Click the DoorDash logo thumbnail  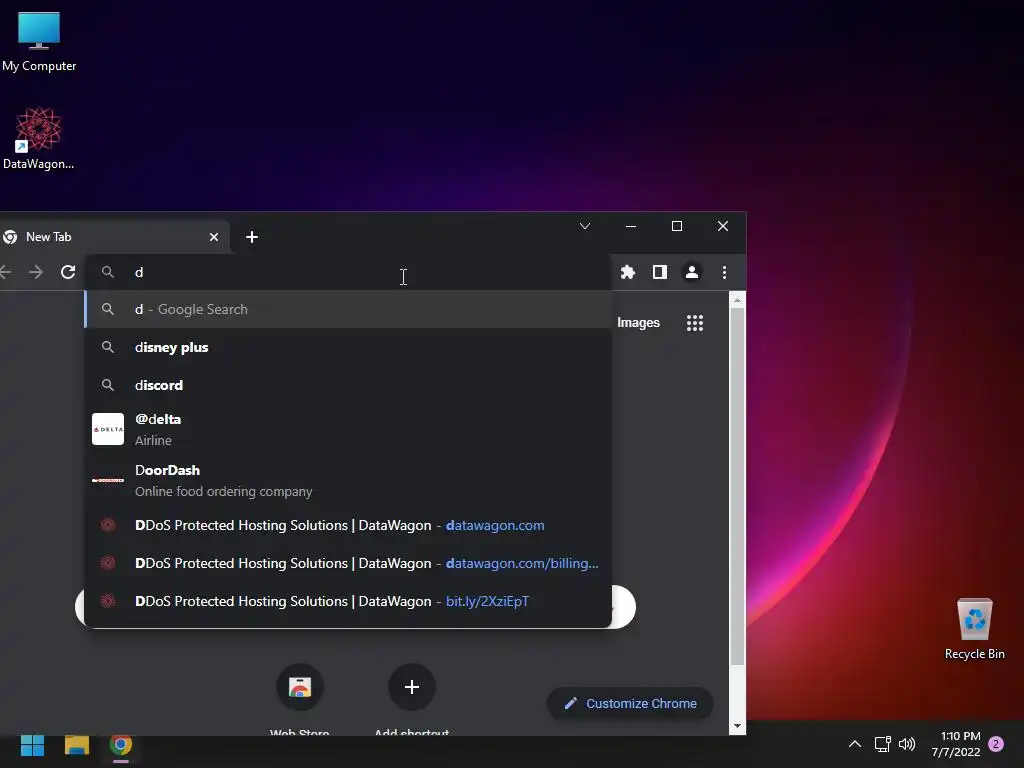pyautogui.click(x=108, y=480)
